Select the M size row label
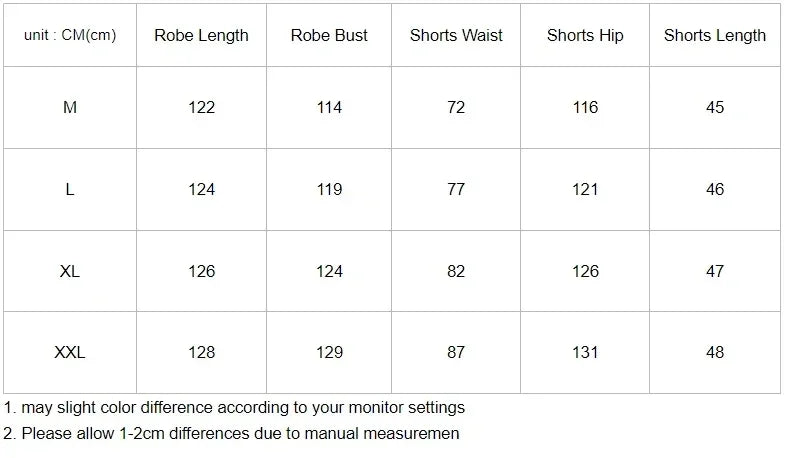The width and height of the screenshot is (790, 458). click(x=70, y=107)
